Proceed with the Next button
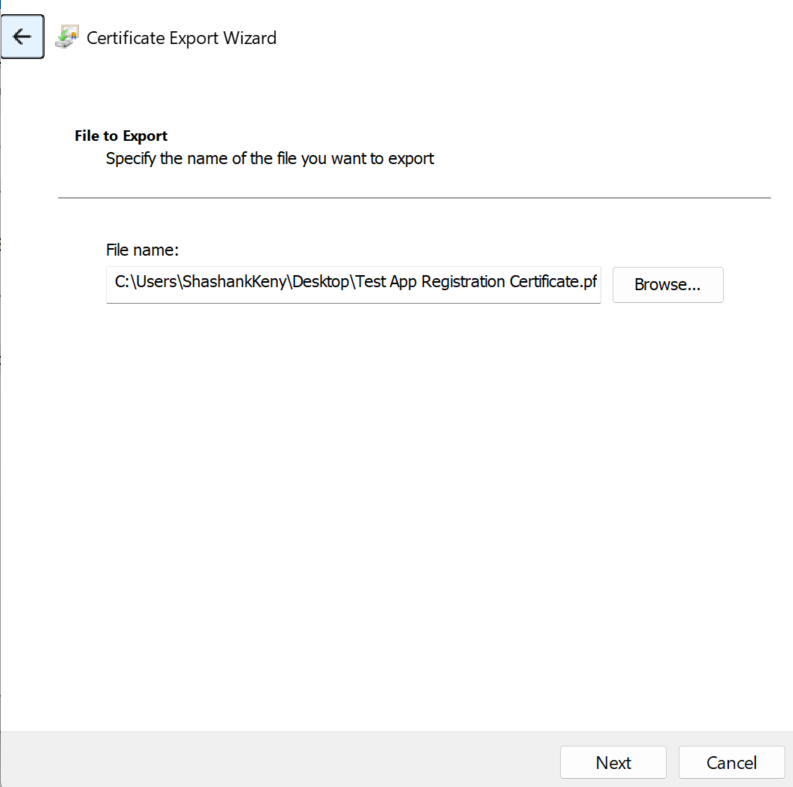 613,762
